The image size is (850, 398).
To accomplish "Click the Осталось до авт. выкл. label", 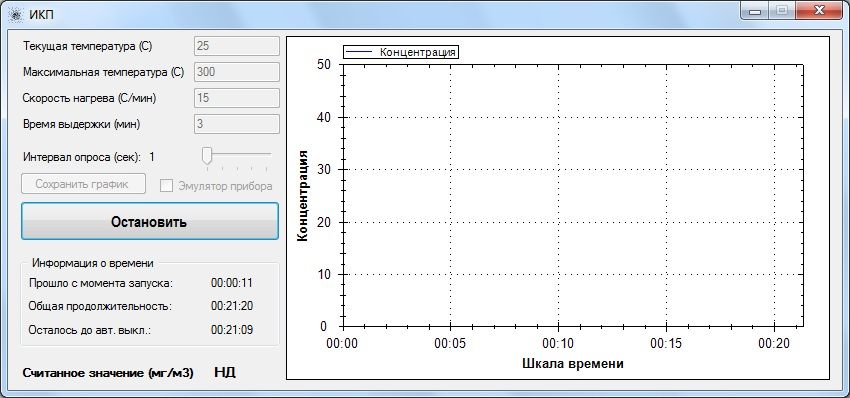I will click(89, 329).
